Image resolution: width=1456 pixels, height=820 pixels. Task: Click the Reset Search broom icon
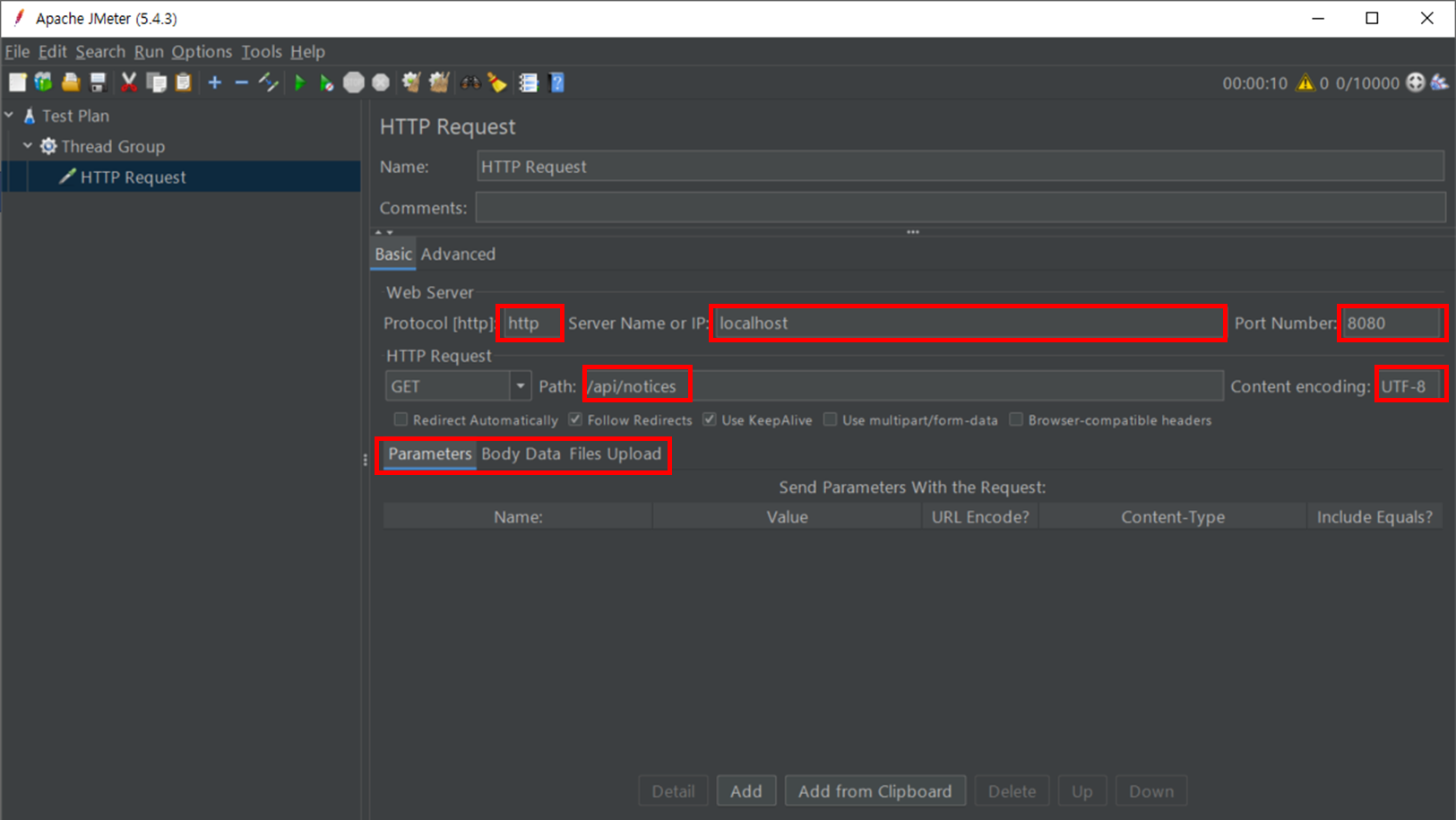(x=497, y=83)
